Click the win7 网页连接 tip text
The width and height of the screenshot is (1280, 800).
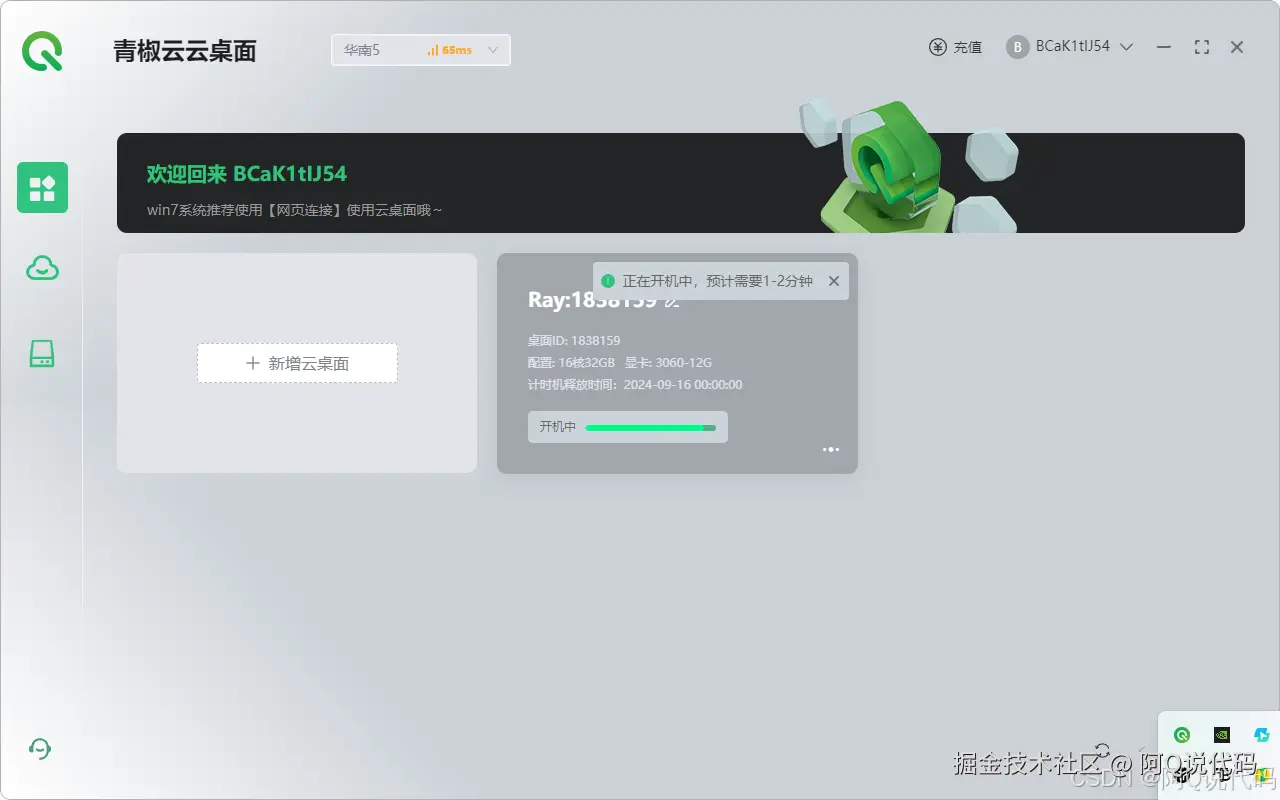(x=294, y=210)
